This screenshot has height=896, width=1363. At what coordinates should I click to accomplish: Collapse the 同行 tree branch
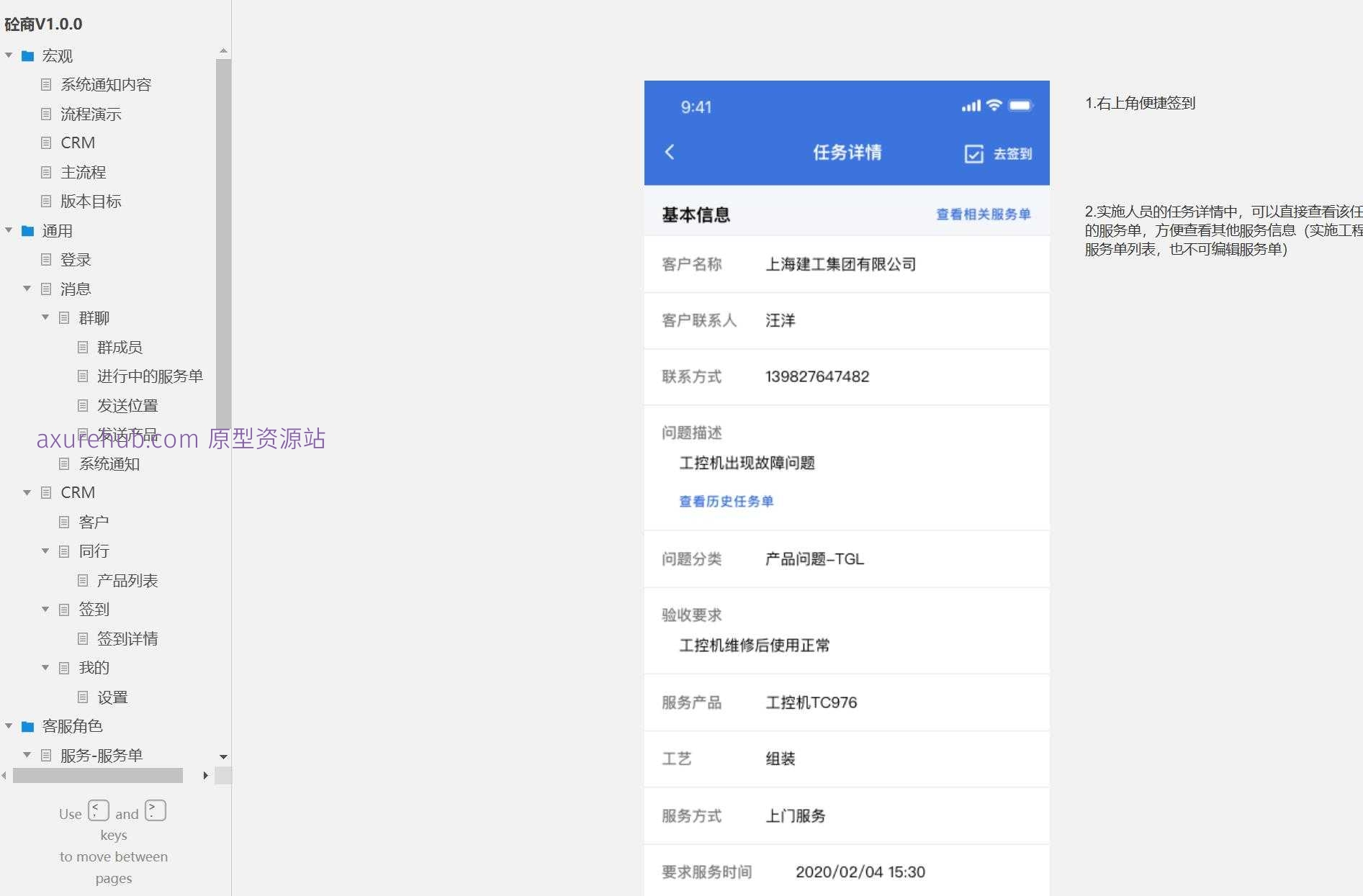click(x=45, y=551)
